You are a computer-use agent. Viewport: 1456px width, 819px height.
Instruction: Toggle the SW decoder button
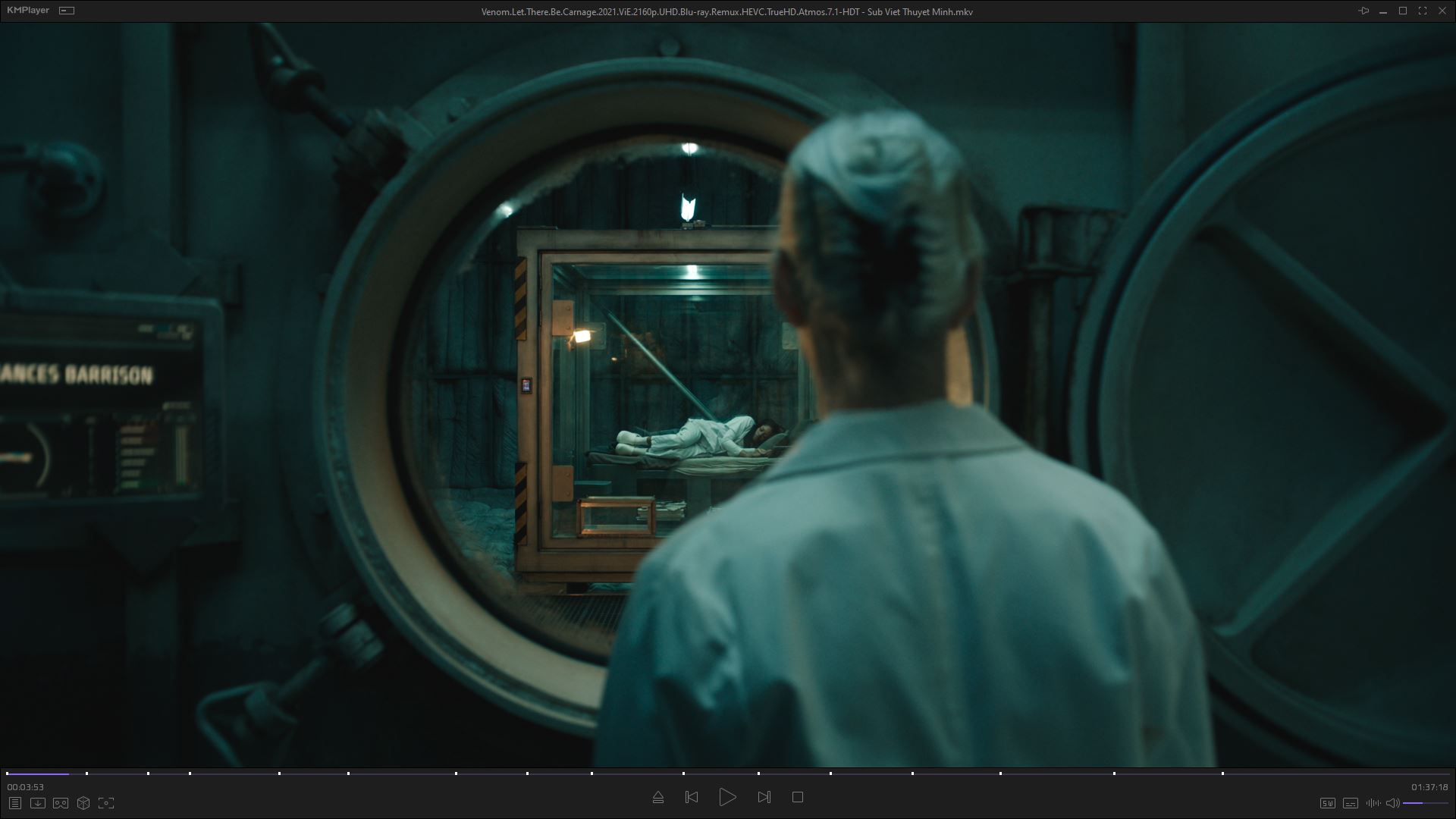click(1327, 803)
